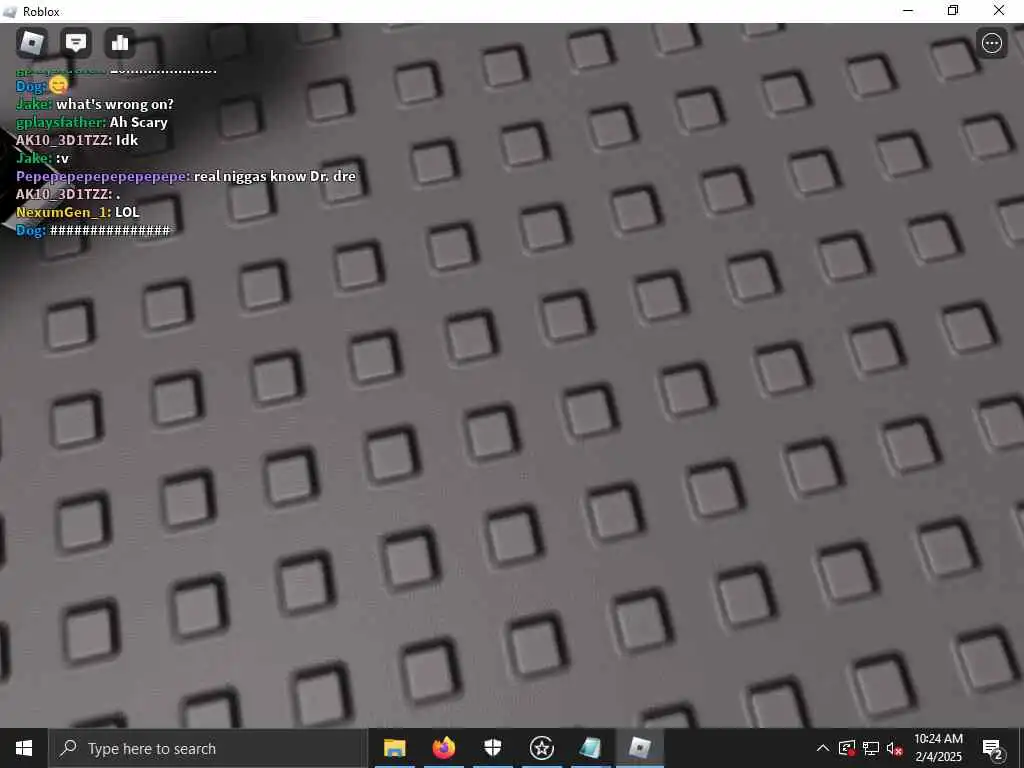Click the tray icon with red dot
Screen dimensions: 1024x768
(847, 748)
